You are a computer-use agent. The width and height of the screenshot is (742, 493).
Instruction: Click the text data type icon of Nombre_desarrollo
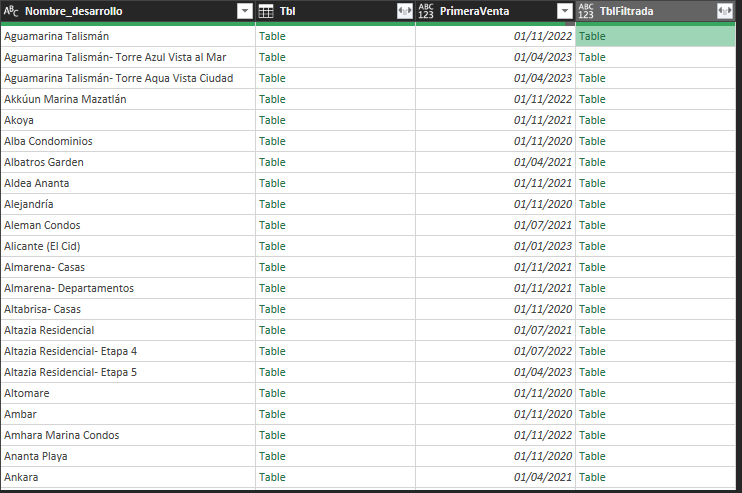[11, 11]
